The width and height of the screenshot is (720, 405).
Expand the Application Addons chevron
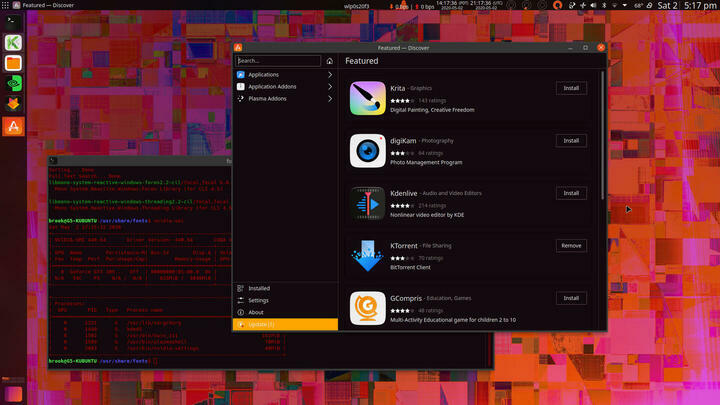pos(330,86)
